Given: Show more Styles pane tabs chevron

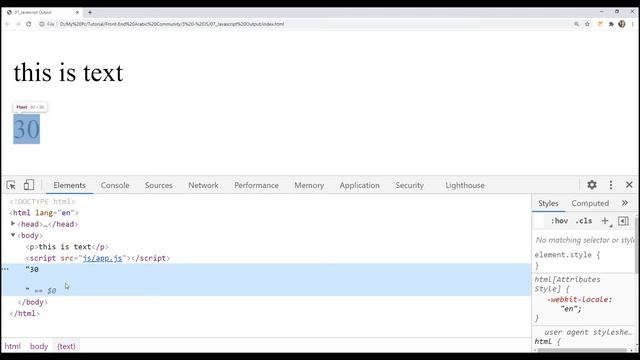Looking at the screenshot, I should point(624,203).
